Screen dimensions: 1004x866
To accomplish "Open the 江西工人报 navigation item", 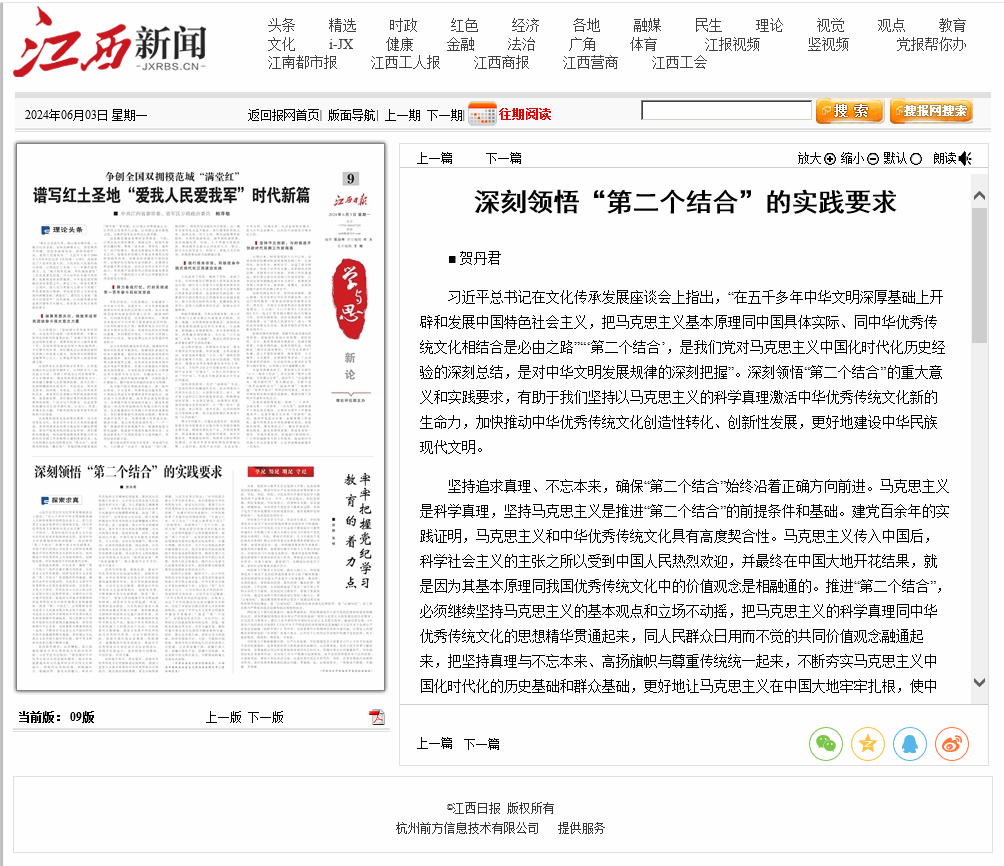I will pos(405,62).
